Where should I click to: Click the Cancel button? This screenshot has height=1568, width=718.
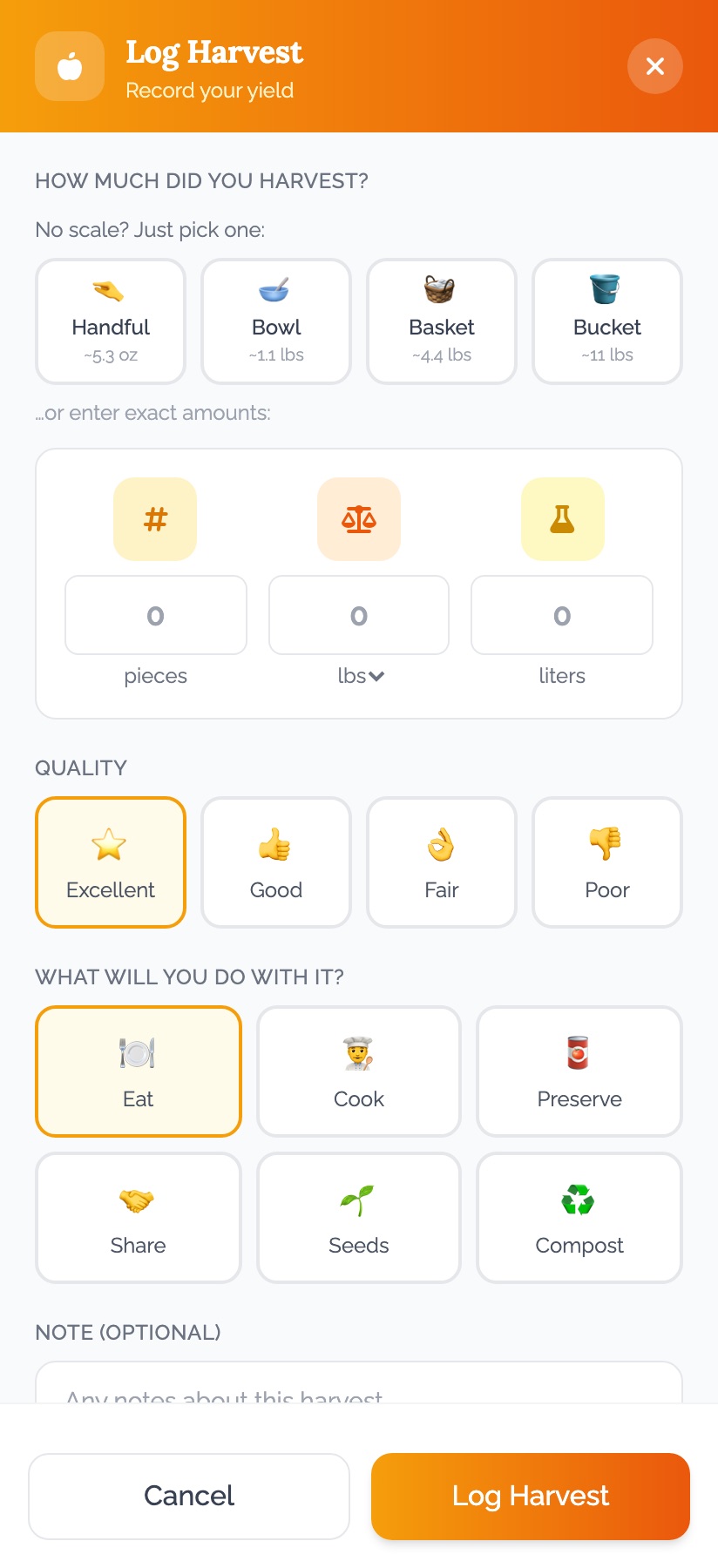(189, 1497)
